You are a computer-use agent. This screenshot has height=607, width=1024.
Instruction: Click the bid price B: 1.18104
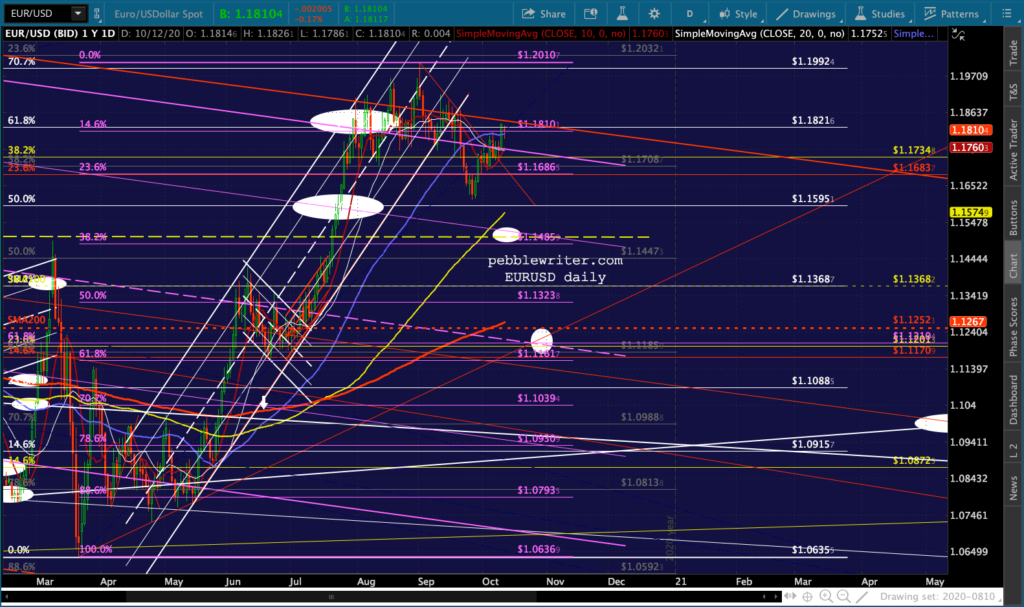click(x=251, y=14)
